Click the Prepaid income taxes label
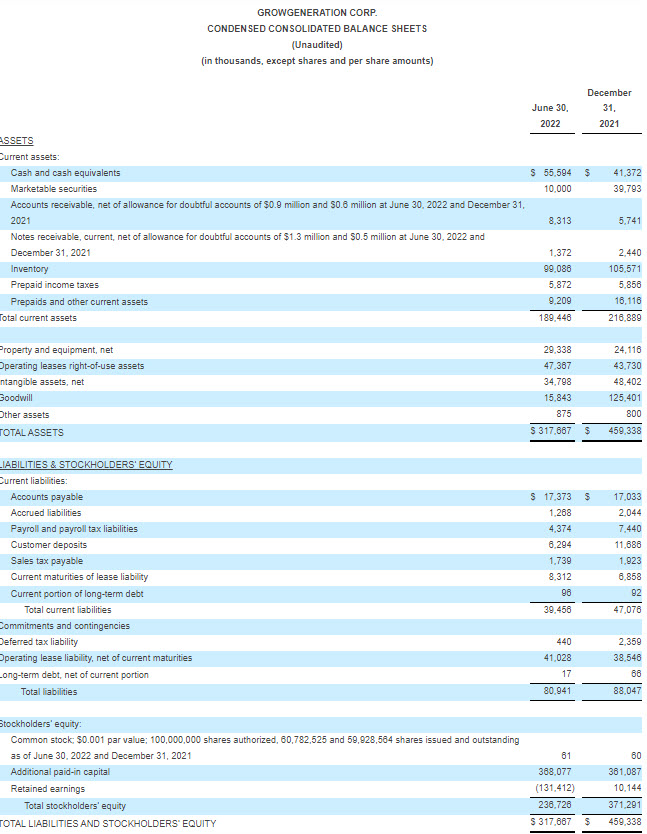The height and width of the screenshot is (834, 647). pyautogui.click(x=55, y=285)
